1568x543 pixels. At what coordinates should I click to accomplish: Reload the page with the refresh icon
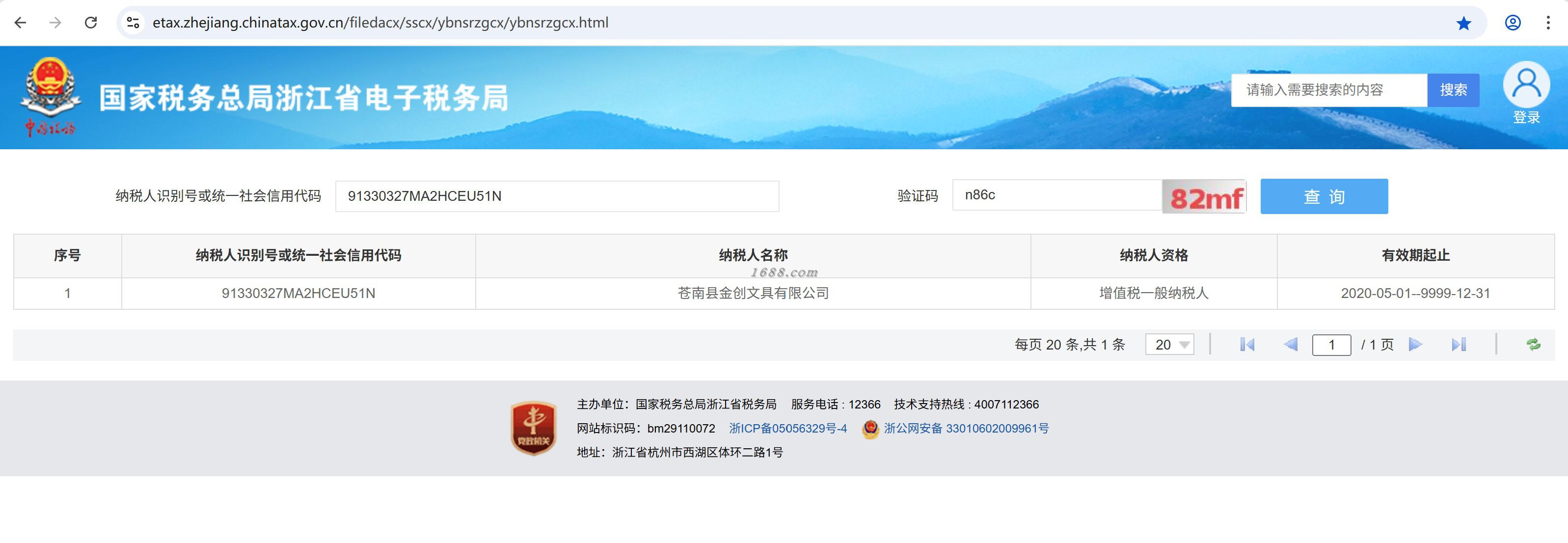click(x=91, y=23)
